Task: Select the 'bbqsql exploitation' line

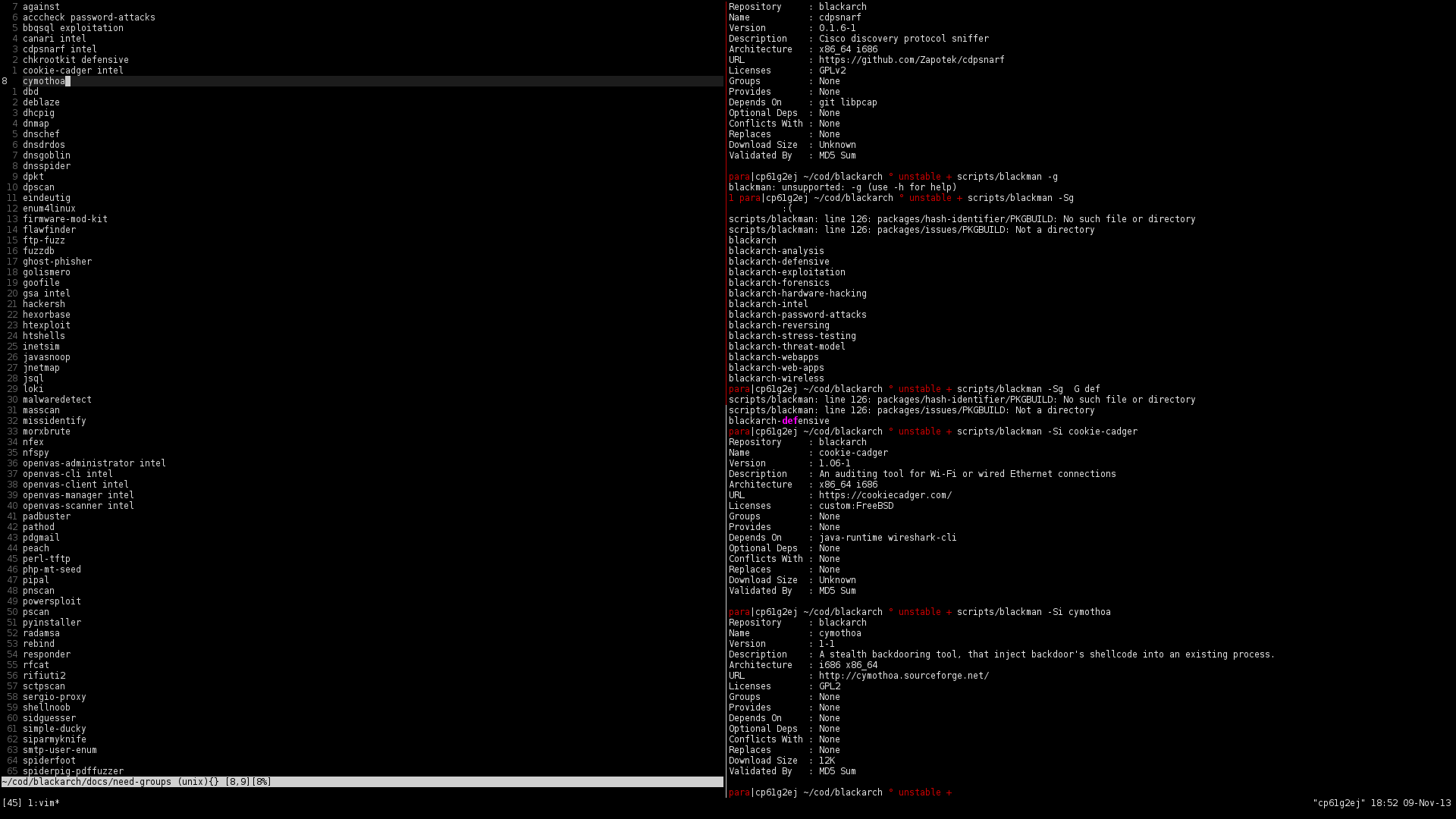Action: coord(73,28)
